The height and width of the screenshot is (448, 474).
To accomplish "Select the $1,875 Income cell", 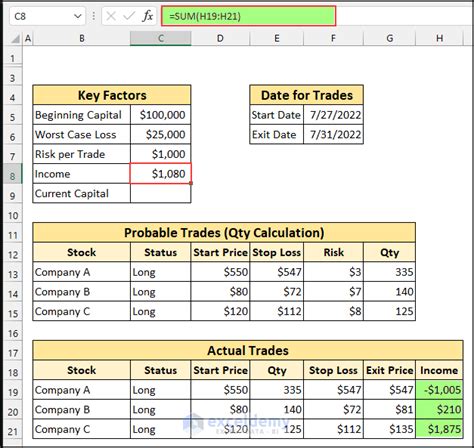I will click(439, 429).
